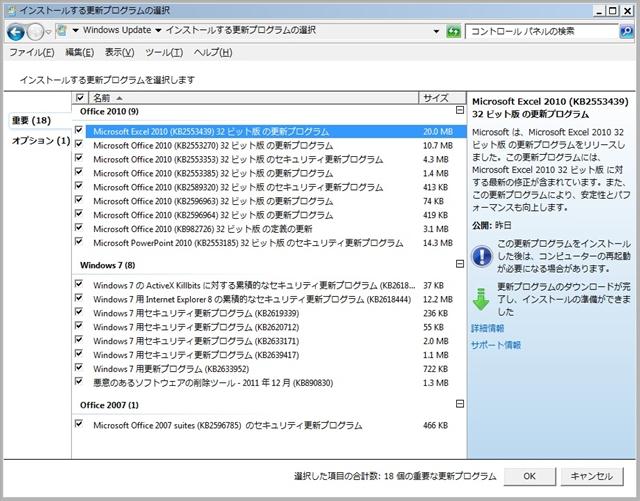Uncheck Windows 7 KB2620712 checkbox

(79, 325)
